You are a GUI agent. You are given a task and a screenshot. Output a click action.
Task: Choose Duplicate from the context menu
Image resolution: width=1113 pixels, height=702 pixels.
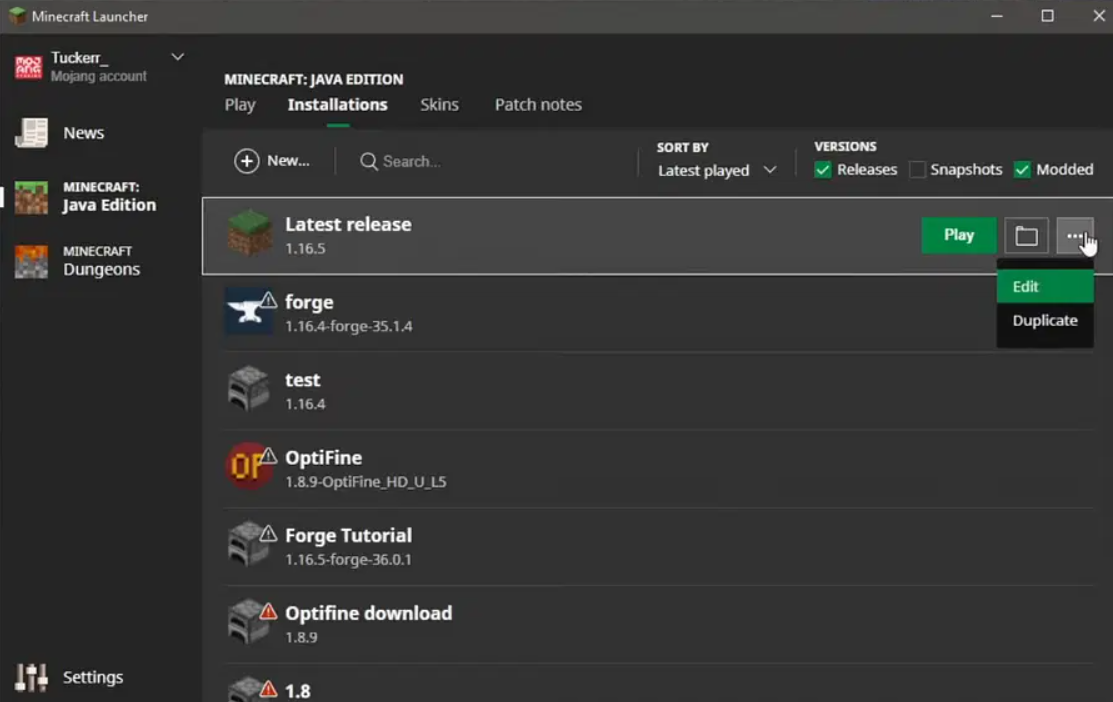click(x=1045, y=320)
